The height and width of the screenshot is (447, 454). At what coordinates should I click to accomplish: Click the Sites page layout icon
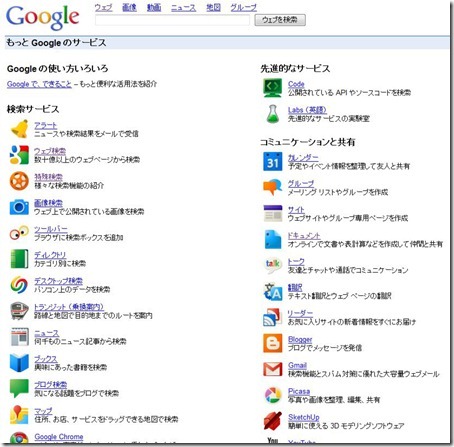click(273, 214)
